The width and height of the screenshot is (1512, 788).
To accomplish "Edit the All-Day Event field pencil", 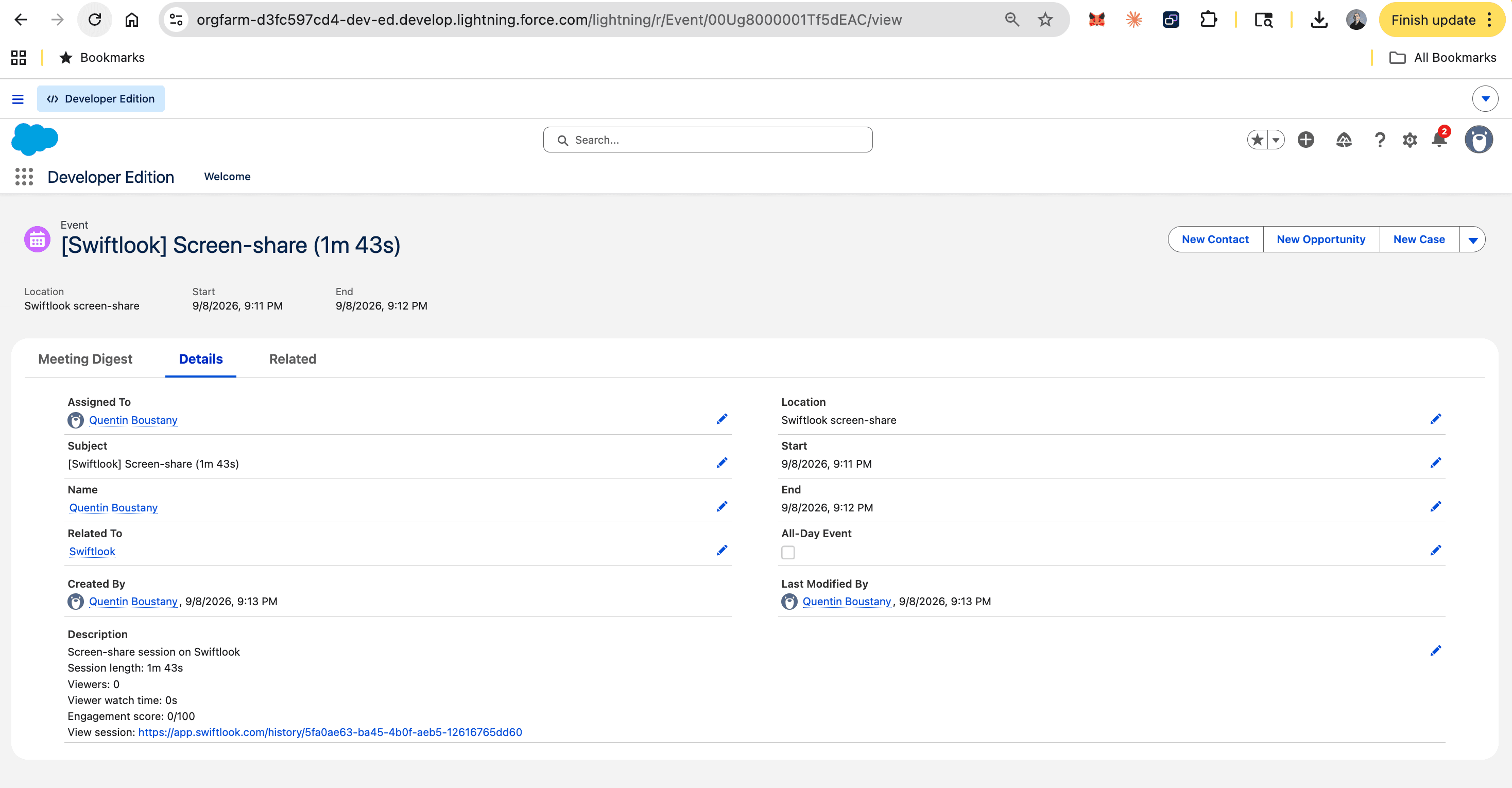I will pos(1436,551).
